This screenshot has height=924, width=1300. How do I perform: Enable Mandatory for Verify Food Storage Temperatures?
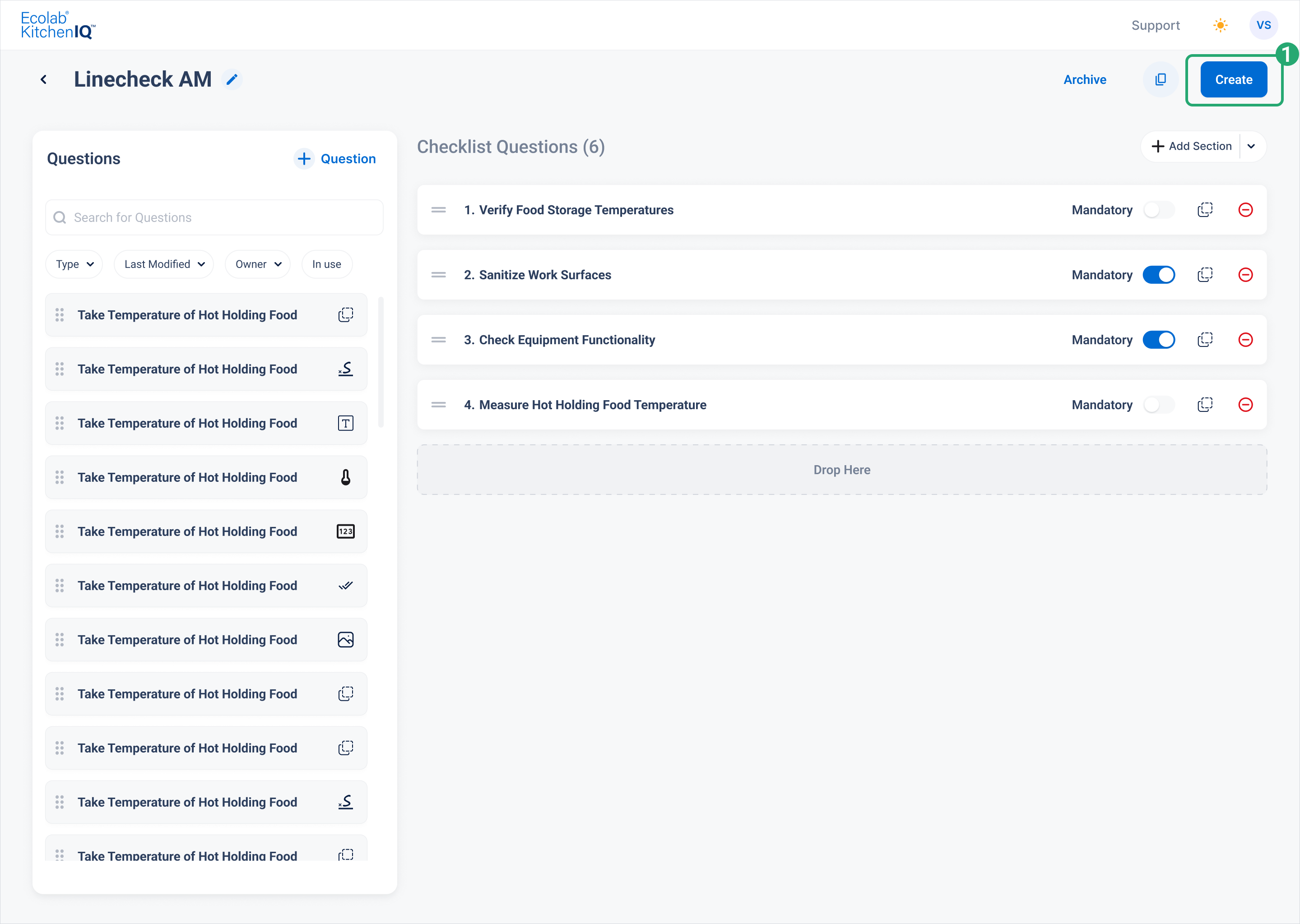coord(1159,210)
